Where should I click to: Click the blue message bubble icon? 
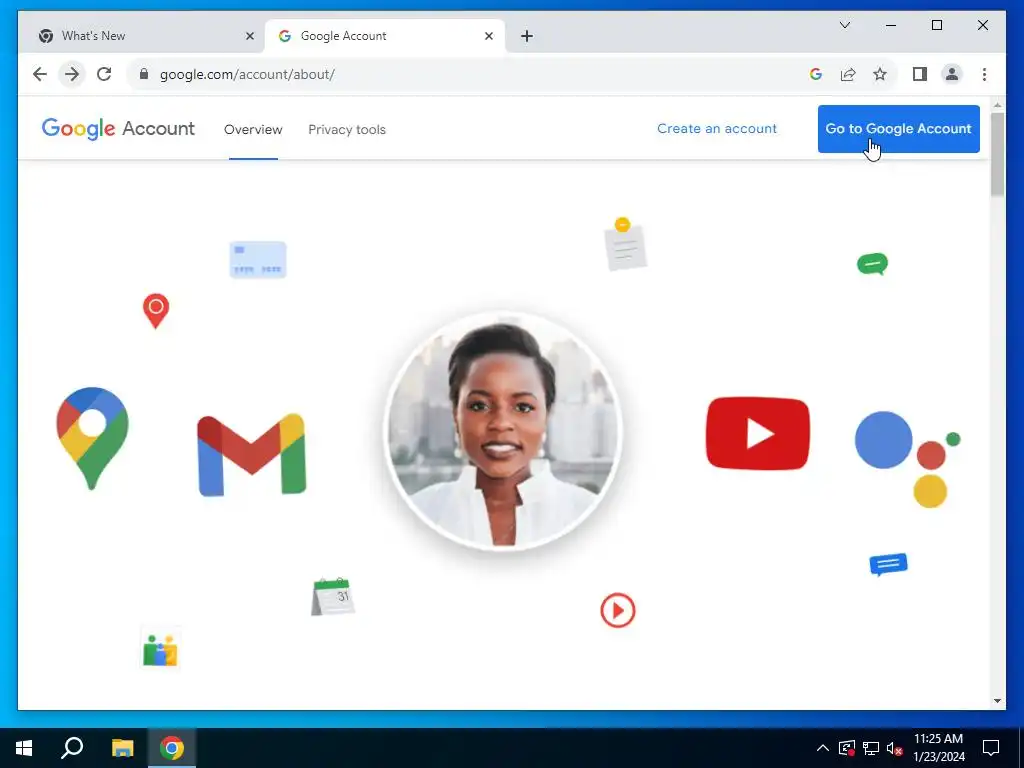888,564
